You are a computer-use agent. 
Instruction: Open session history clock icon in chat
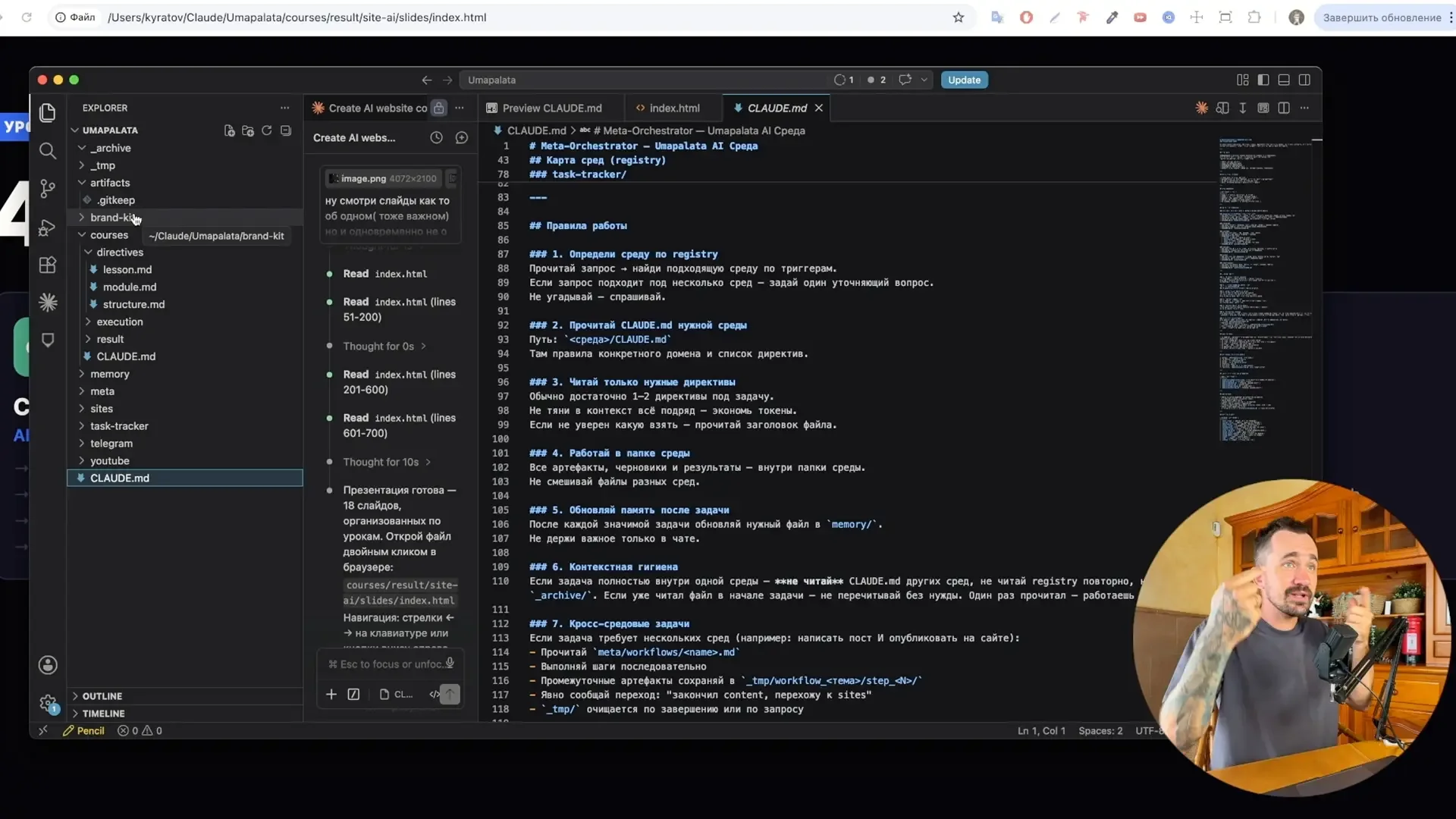tap(436, 137)
